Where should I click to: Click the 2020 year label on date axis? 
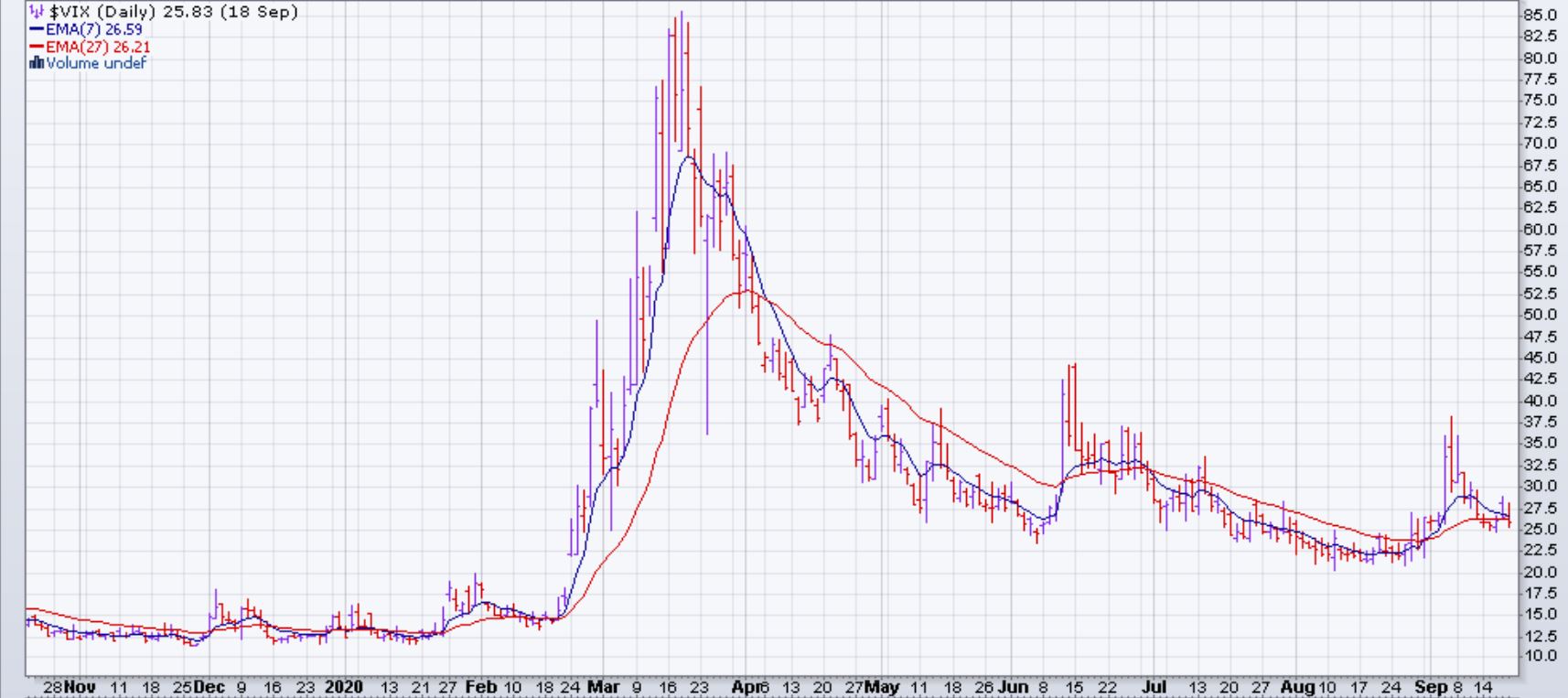coord(344,686)
